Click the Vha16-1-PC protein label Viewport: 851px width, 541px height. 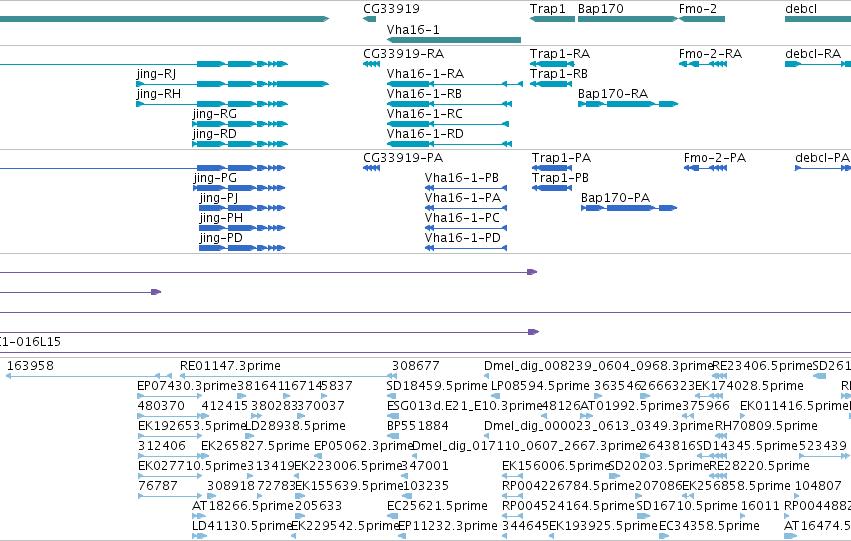pyautogui.click(x=462, y=218)
